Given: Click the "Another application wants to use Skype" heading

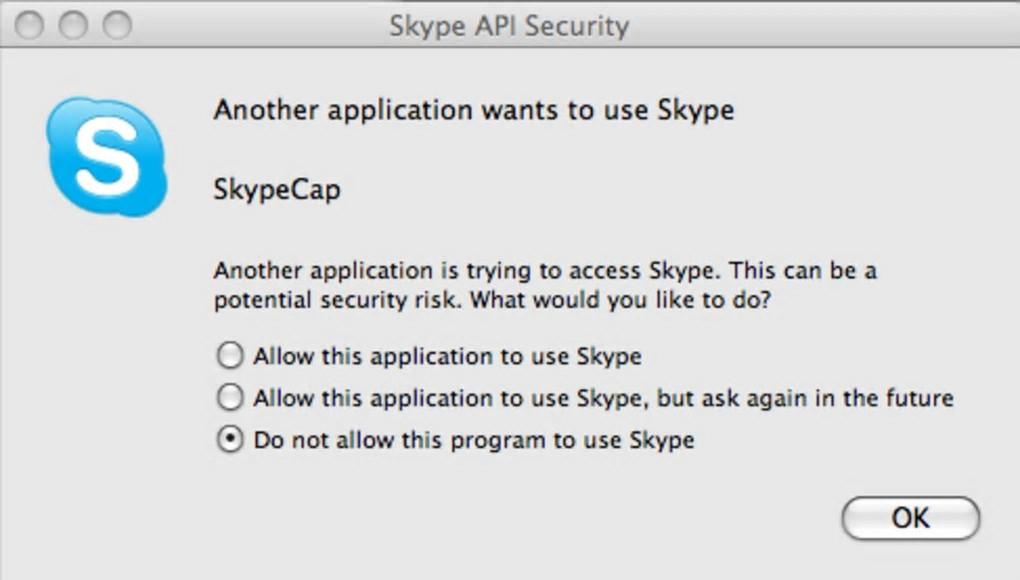Looking at the screenshot, I should 473,109.
